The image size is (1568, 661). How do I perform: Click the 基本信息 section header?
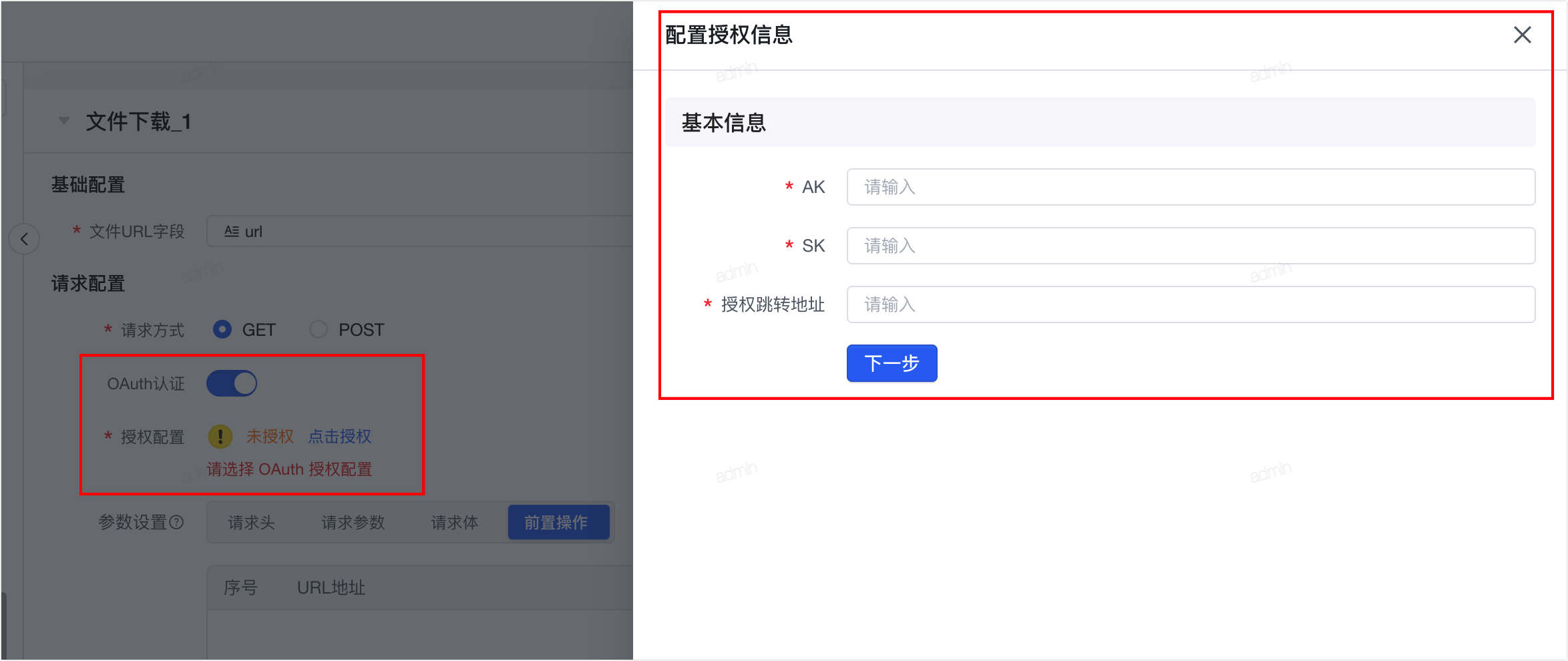(1100, 123)
